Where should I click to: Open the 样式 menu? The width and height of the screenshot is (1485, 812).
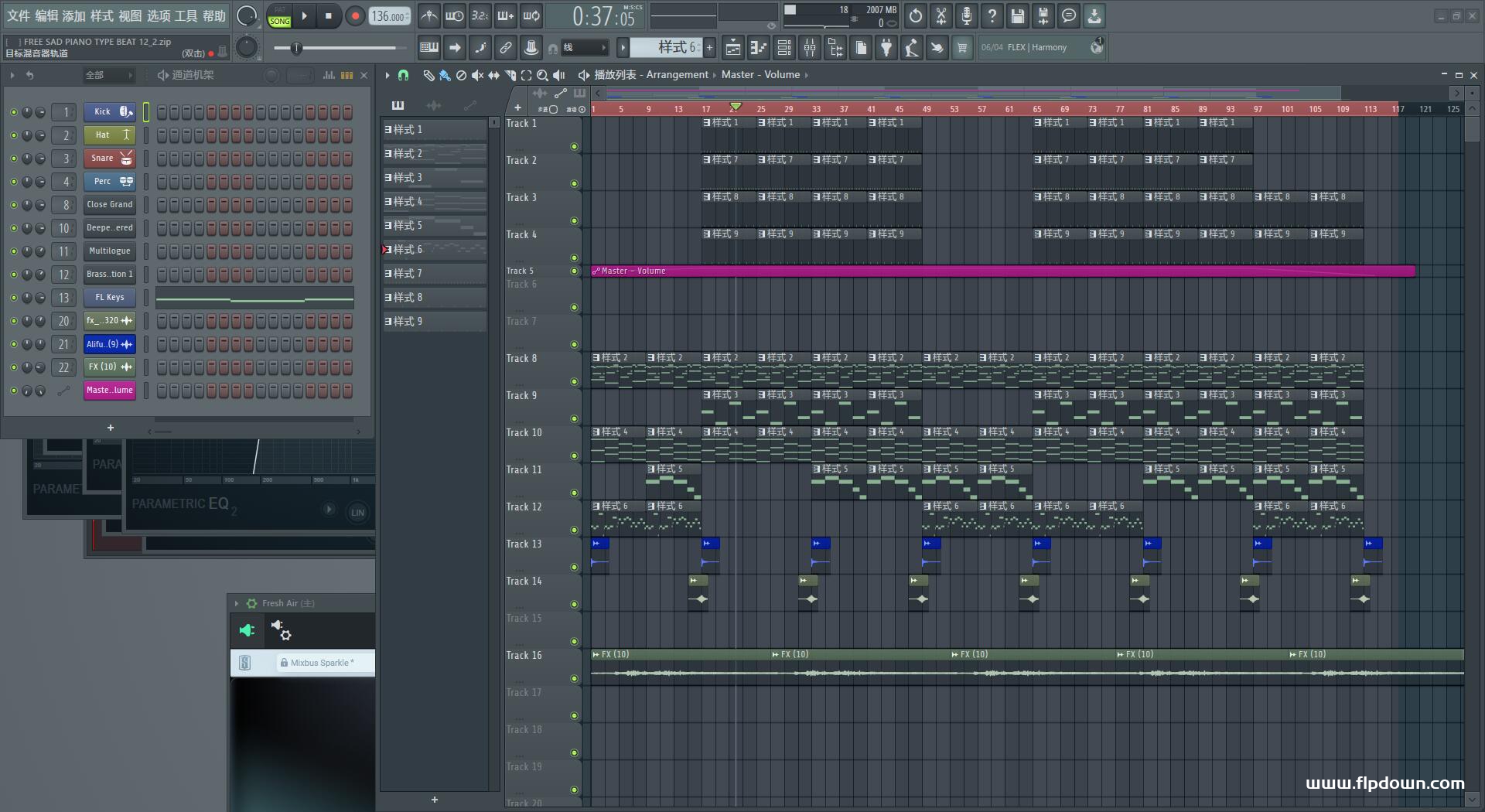101,15
